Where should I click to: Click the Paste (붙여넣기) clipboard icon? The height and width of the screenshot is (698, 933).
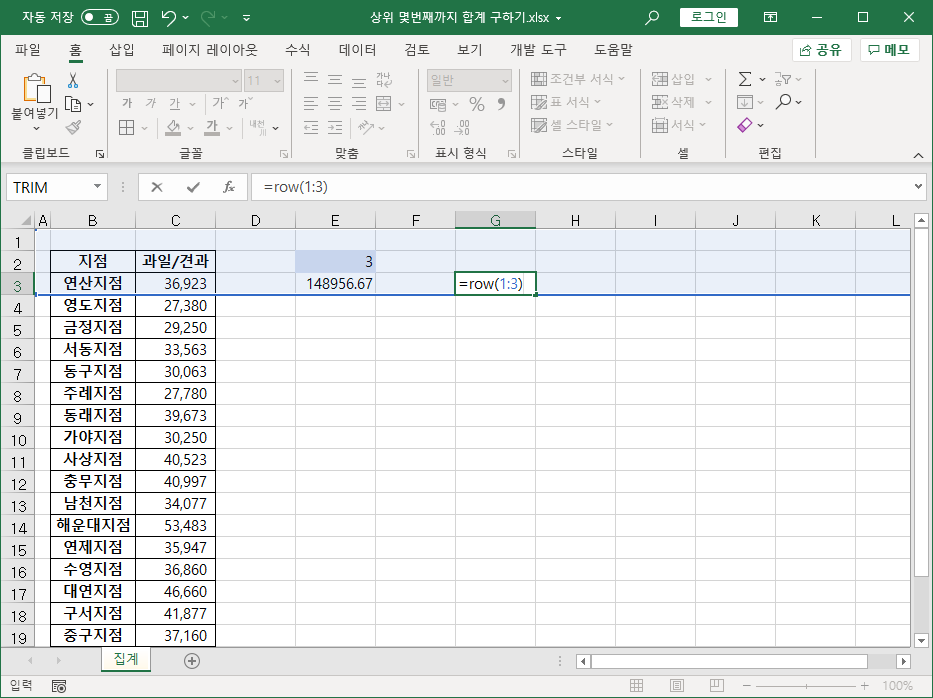pyautogui.click(x=36, y=89)
